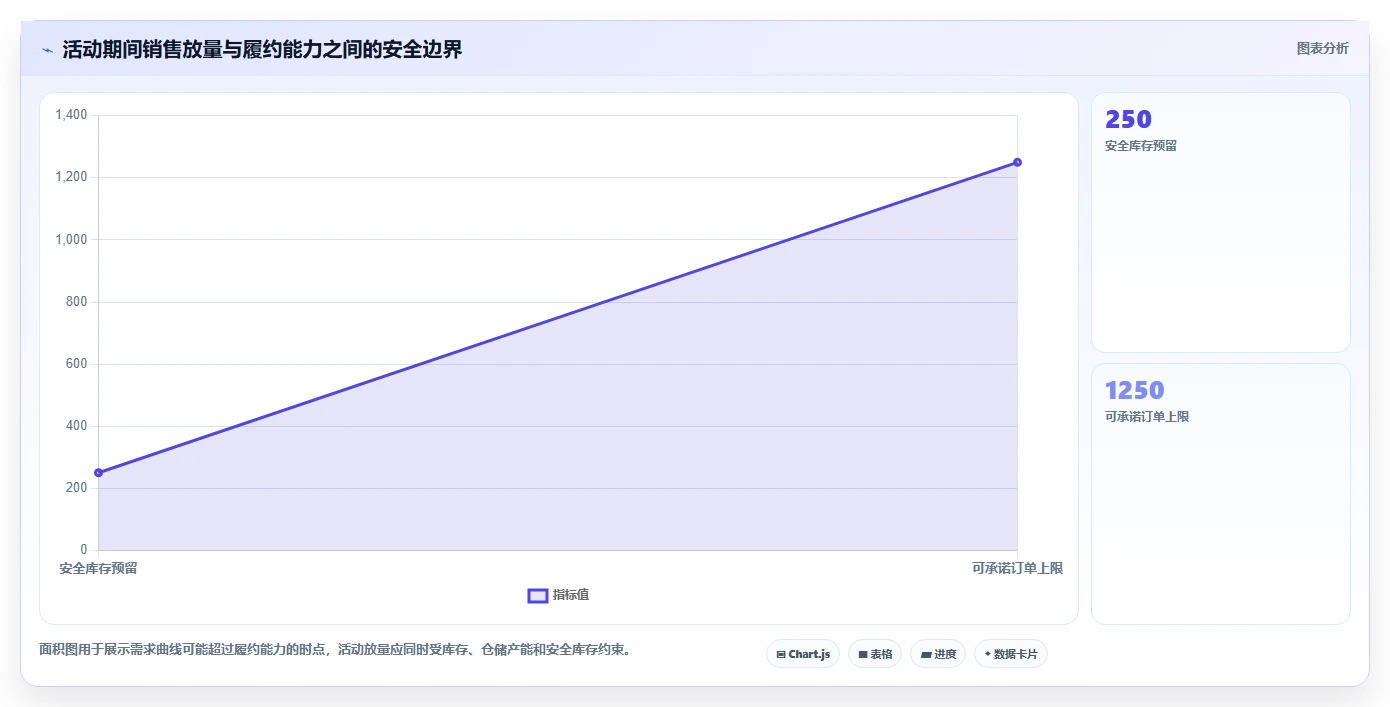Click the data point at 可承诺订单上限
This screenshot has height=707, width=1390.
point(1017,162)
